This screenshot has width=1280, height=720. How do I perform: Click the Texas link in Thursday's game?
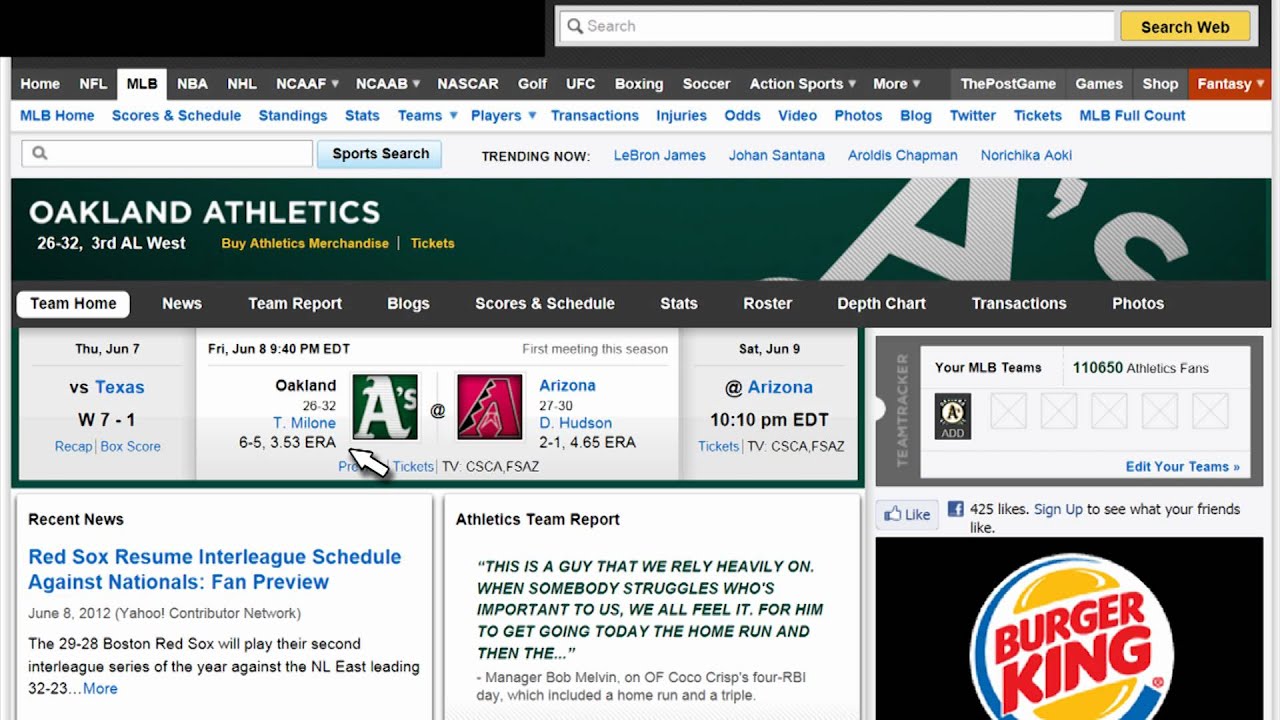pyautogui.click(x=119, y=387)
